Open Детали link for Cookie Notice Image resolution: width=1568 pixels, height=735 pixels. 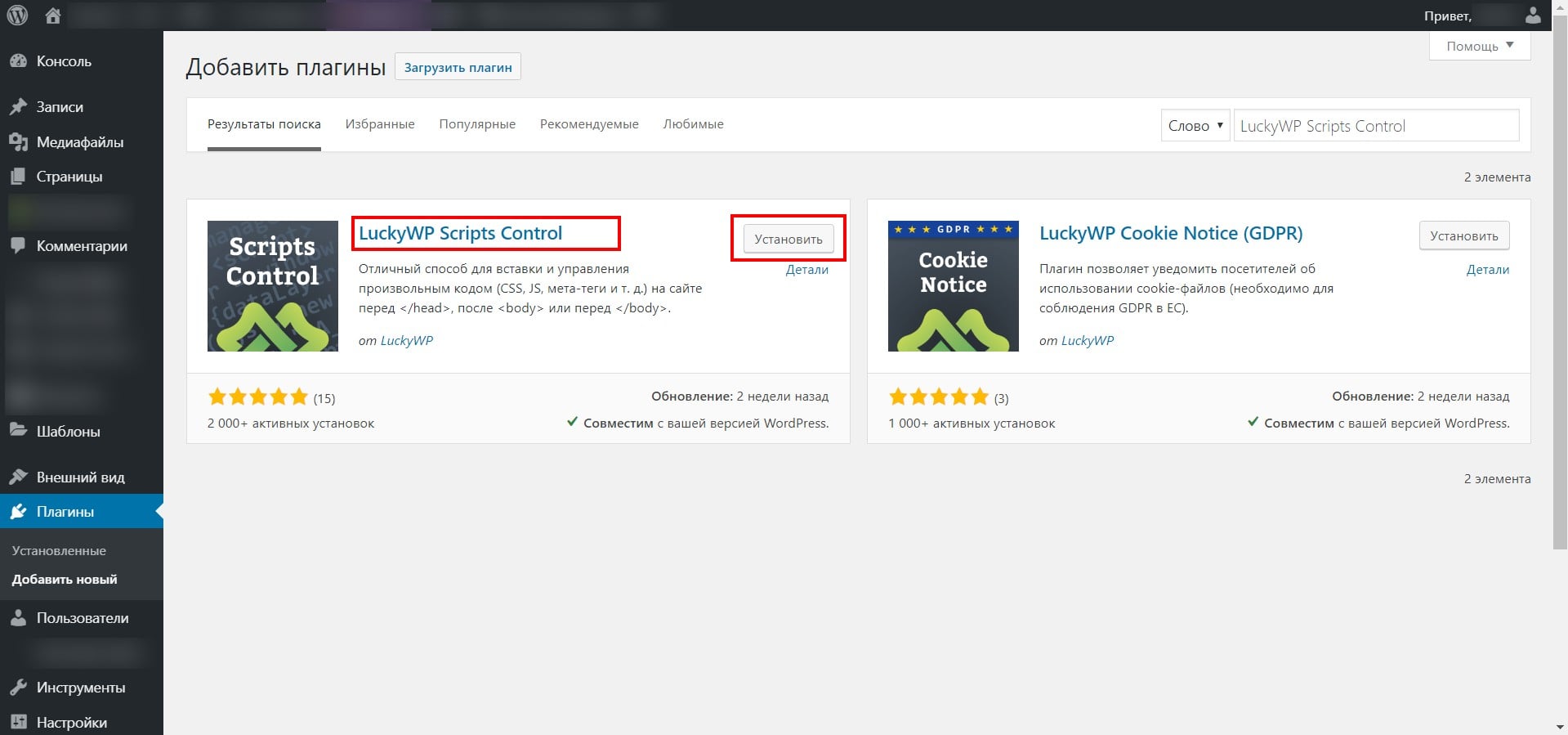[x=1487, y=270]
